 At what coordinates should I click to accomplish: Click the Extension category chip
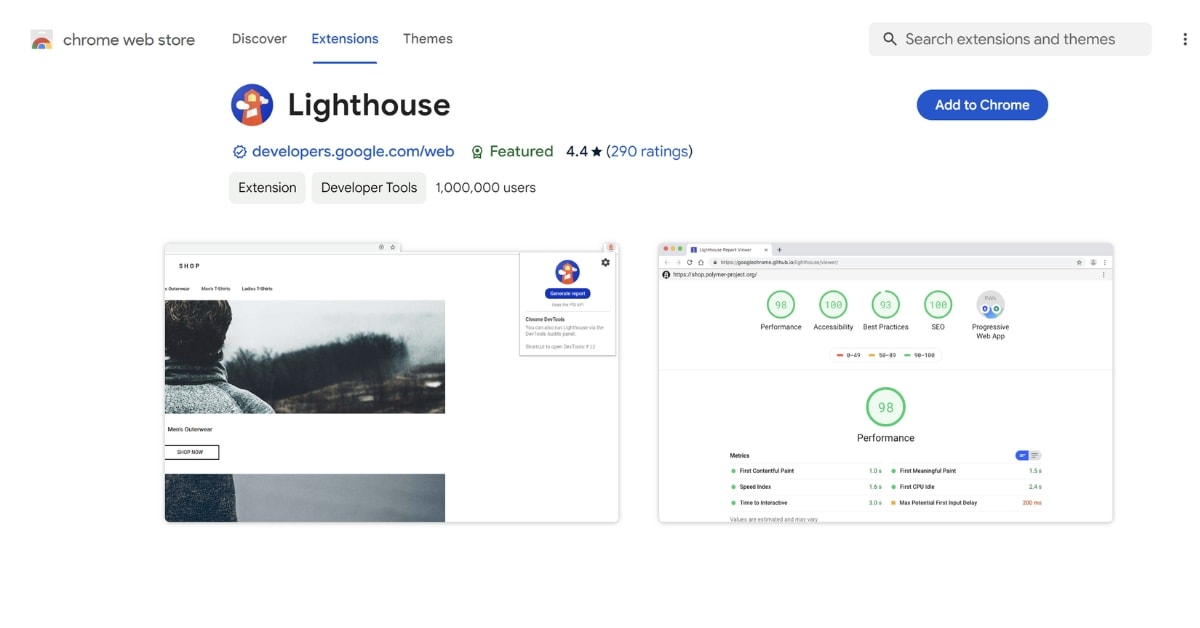point(267,187)
